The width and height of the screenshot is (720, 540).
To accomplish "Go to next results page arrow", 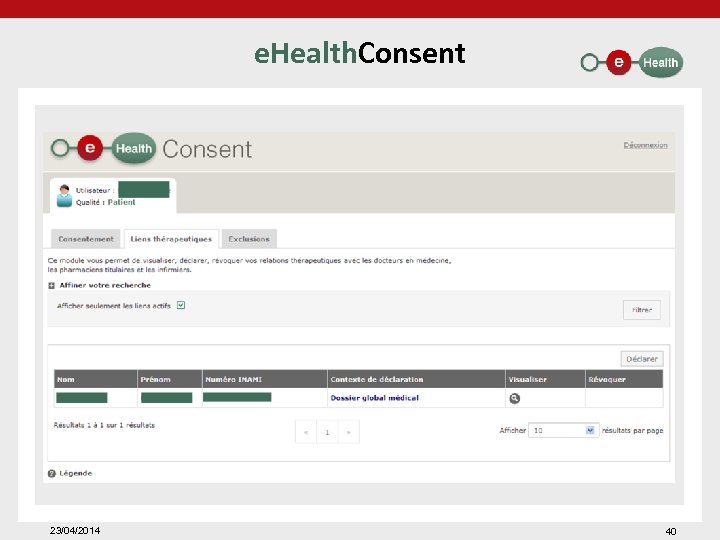I will pos(349,432).
